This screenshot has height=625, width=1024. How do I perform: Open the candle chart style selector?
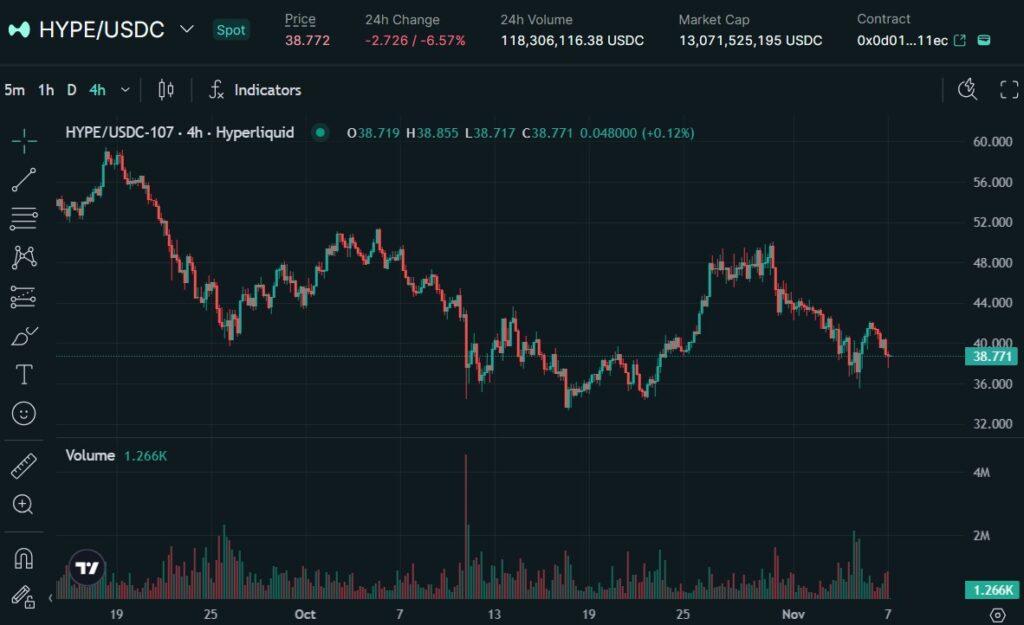pos(165,89)
